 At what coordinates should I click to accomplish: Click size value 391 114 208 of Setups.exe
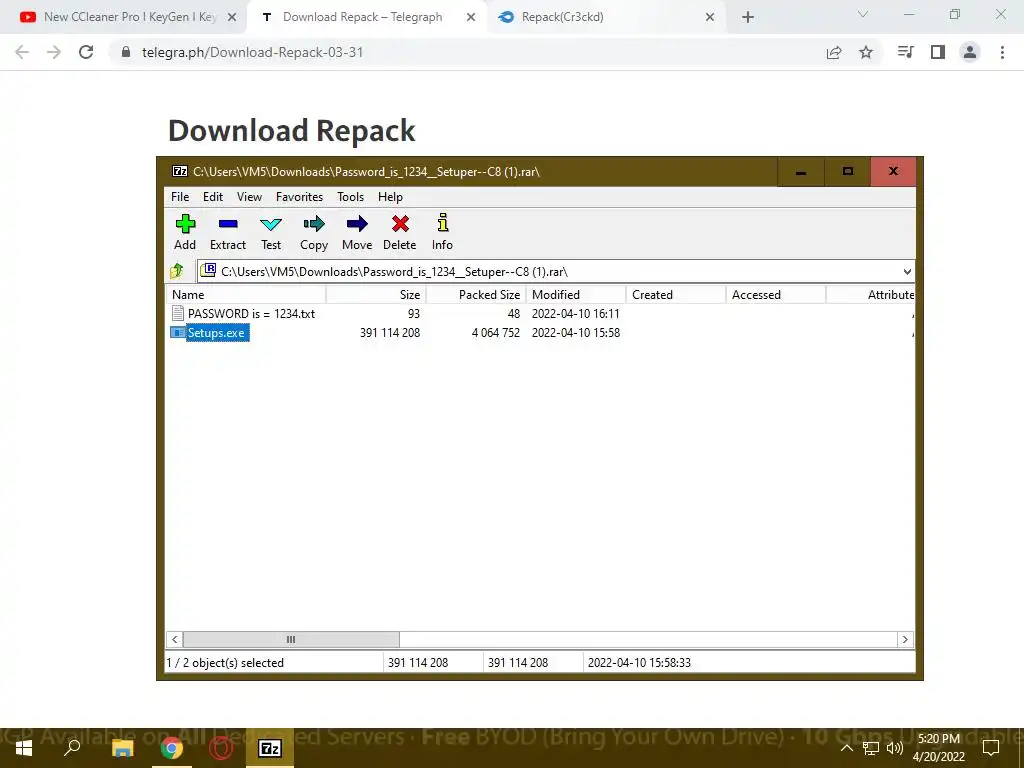pyautogui.click(x=390, y=333)
